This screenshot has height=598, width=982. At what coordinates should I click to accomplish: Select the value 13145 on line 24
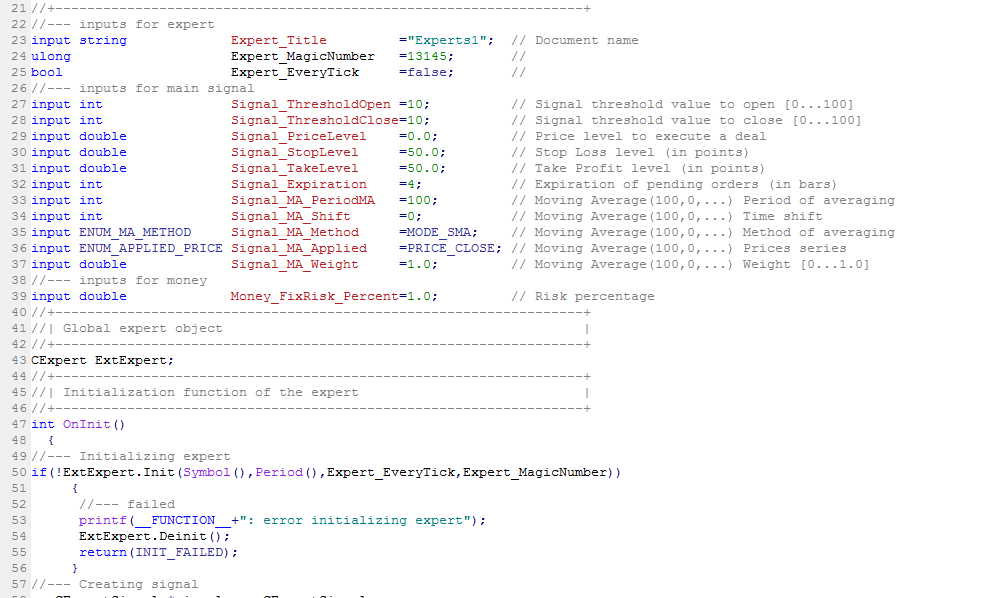point(426,56)
